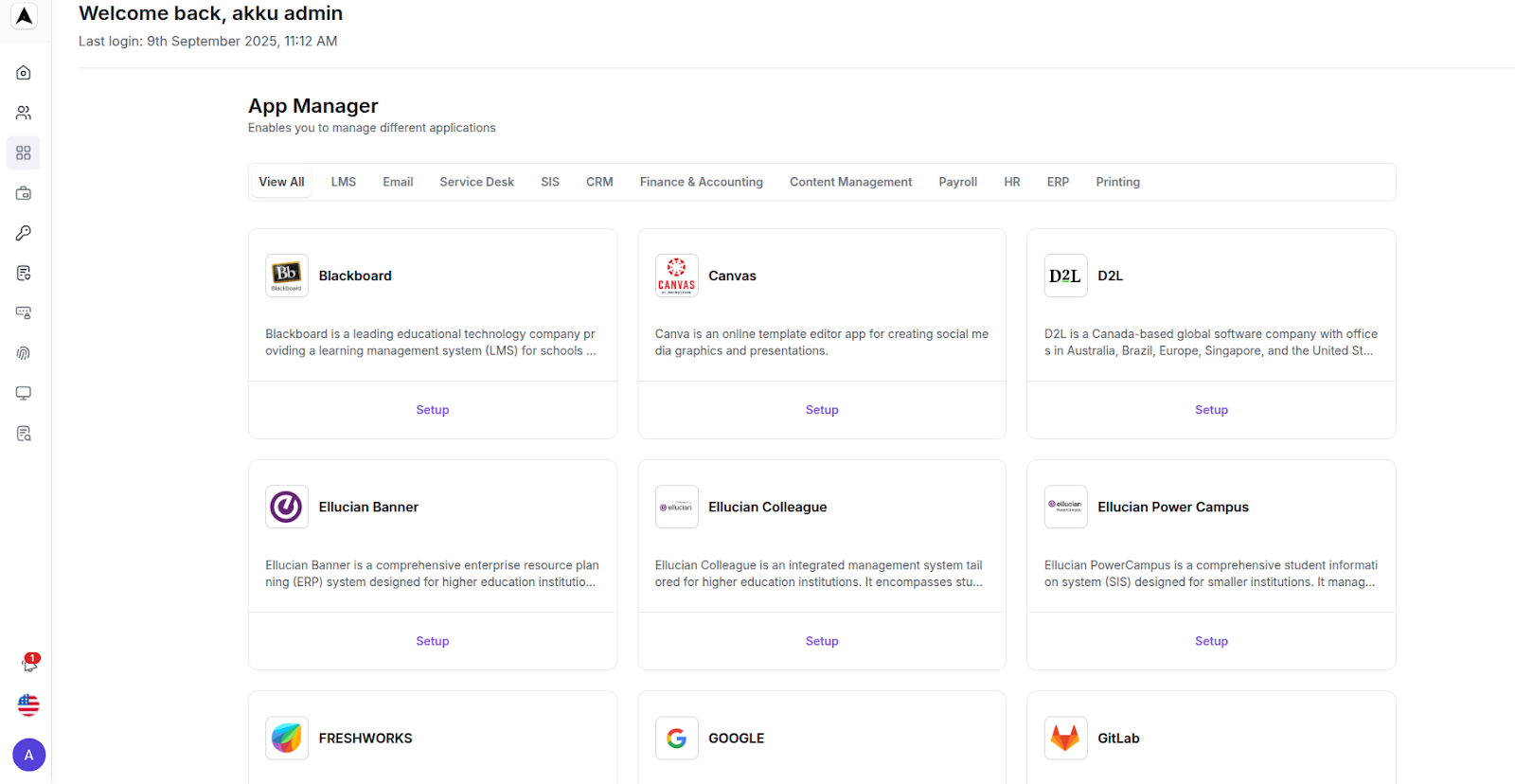Click Setup for Canvas
Viewport: 1515px width, 784px height.
822,410
